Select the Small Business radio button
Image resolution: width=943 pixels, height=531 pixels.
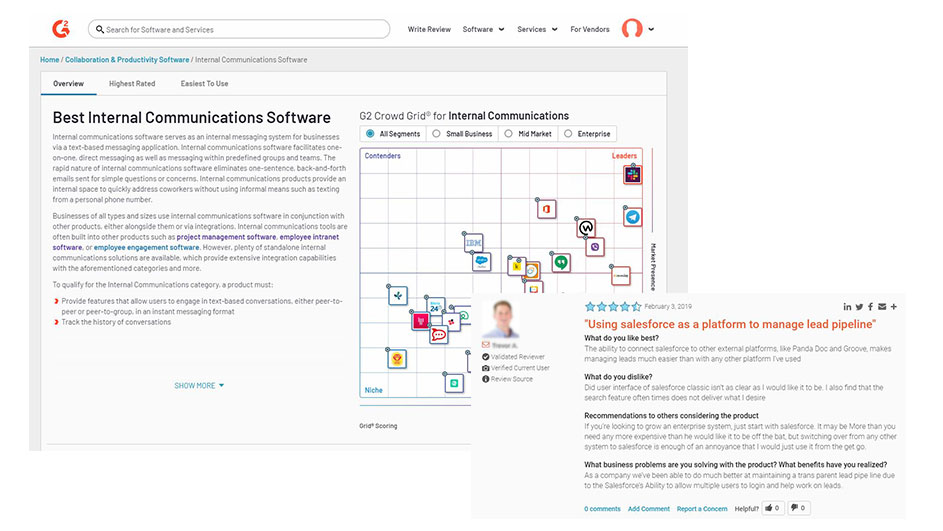(x=436, y=134)
